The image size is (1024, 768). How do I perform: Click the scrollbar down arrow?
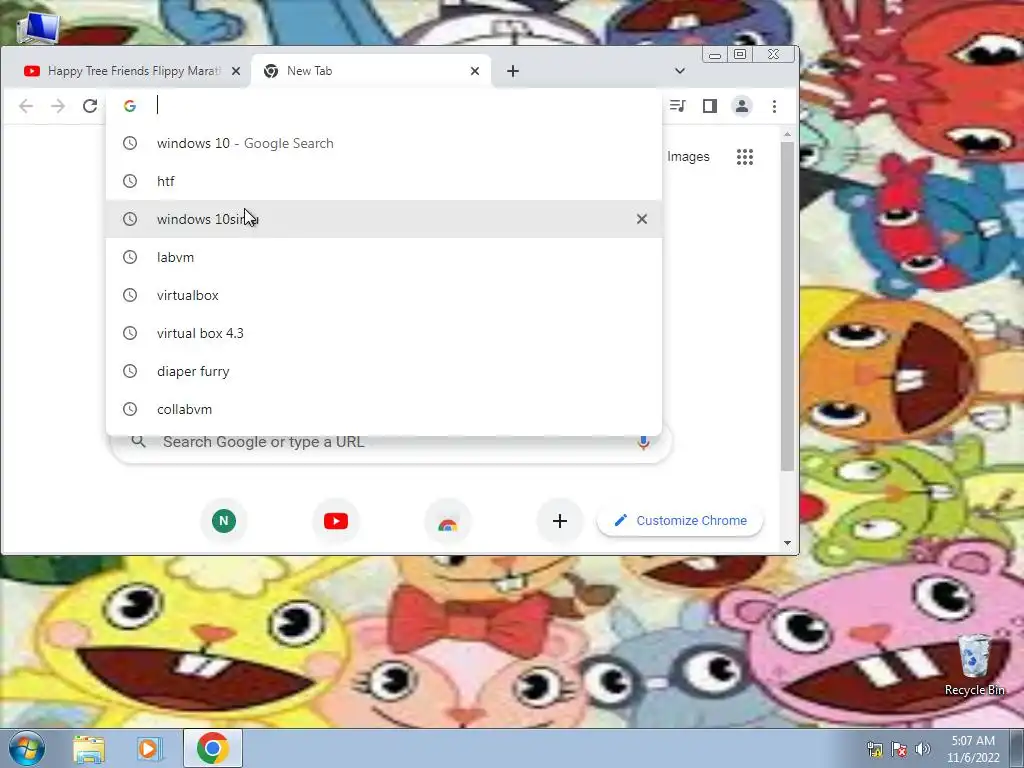[x=787, y=543]
